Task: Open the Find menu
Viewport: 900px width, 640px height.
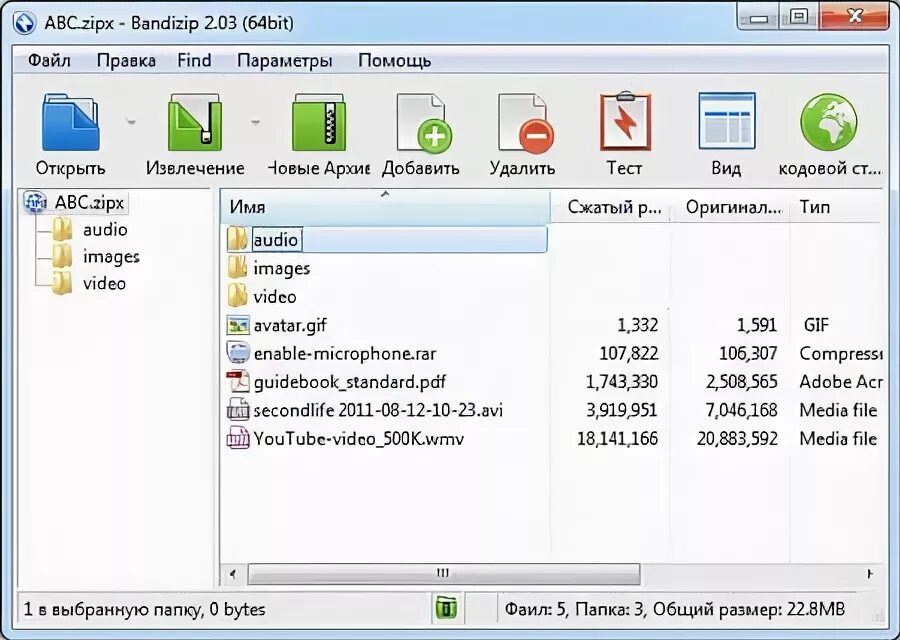Action: click(x=194, y=60)
